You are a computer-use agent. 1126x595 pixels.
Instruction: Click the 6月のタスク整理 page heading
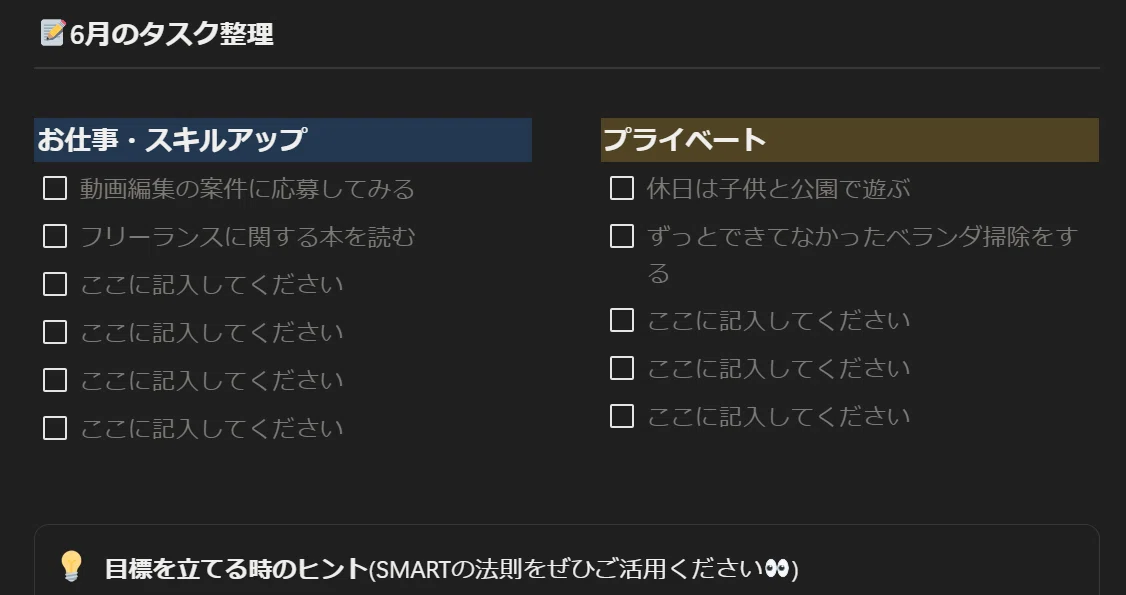point(172,34)
